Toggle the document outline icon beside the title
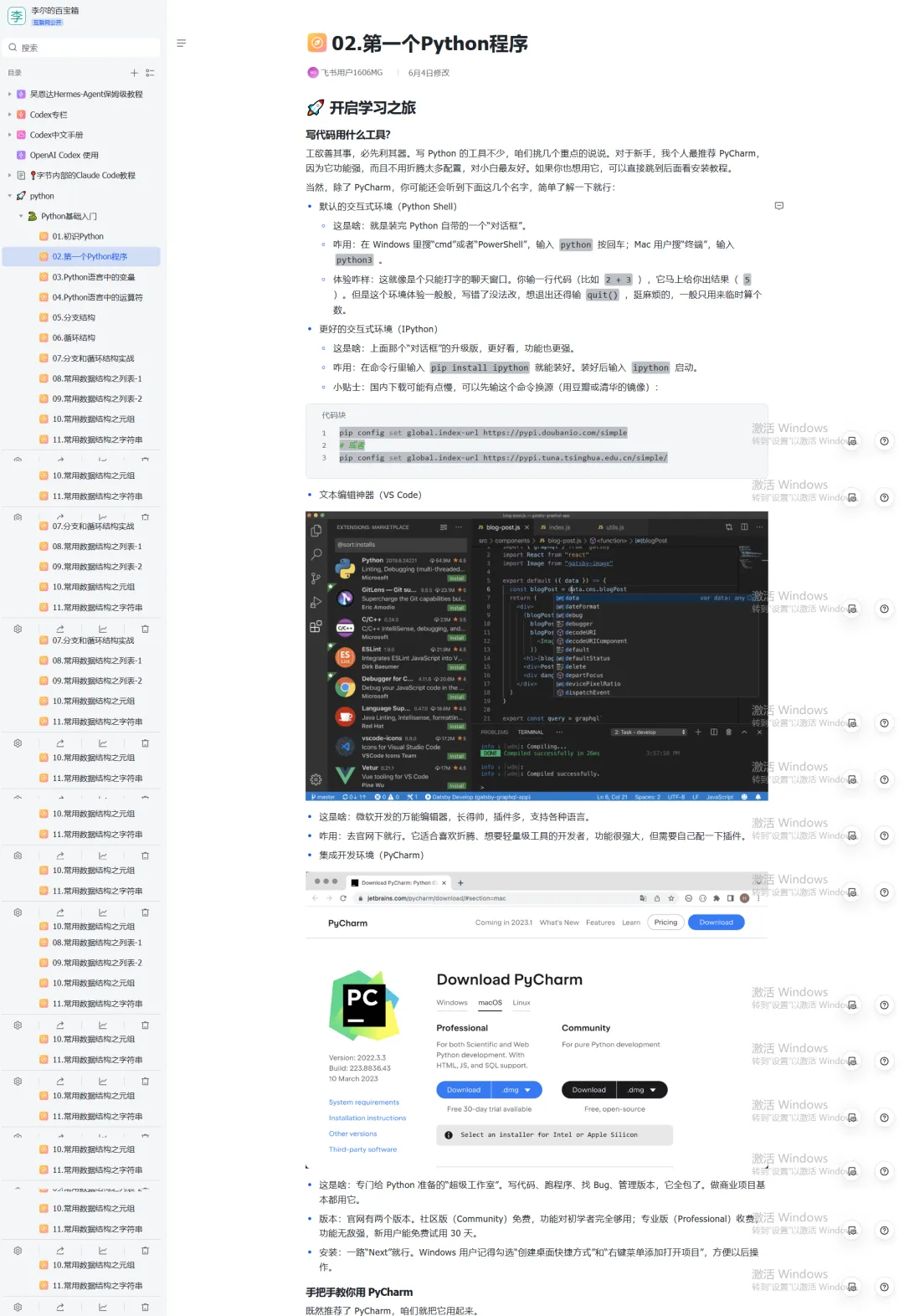Image resolution: width=904 pixels, height=1316 pixels. [182, 44]
